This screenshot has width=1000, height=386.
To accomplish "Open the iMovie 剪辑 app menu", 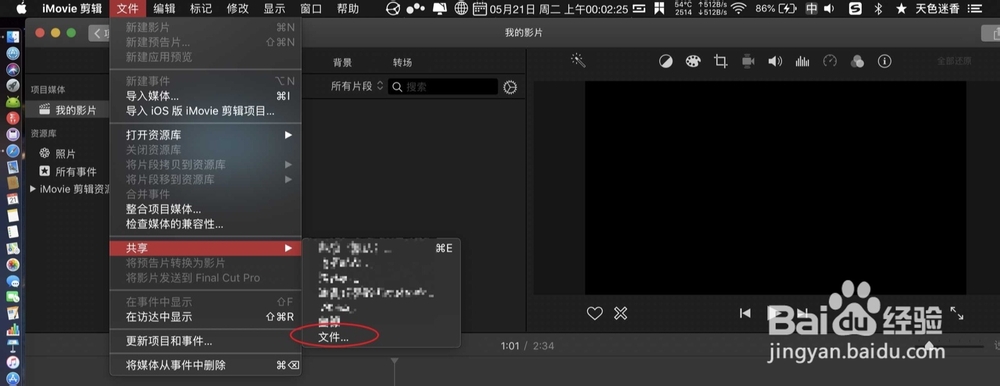I will point(71,8).
